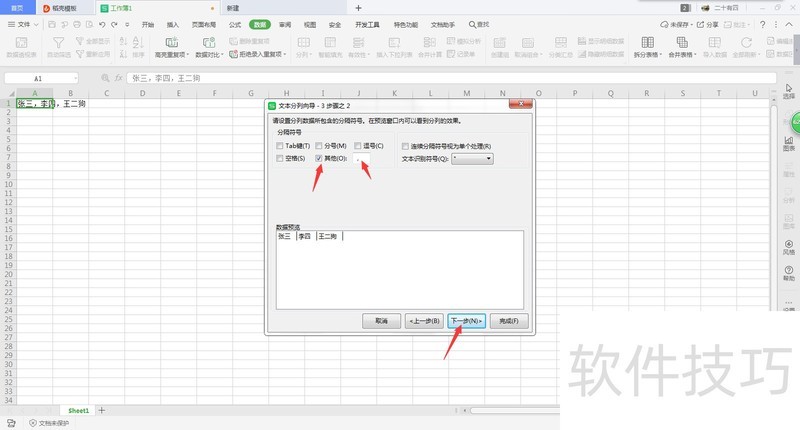Switch to 插入 ribbon tab
Screen dimensions: 800x430
click(x=173, y=24)
